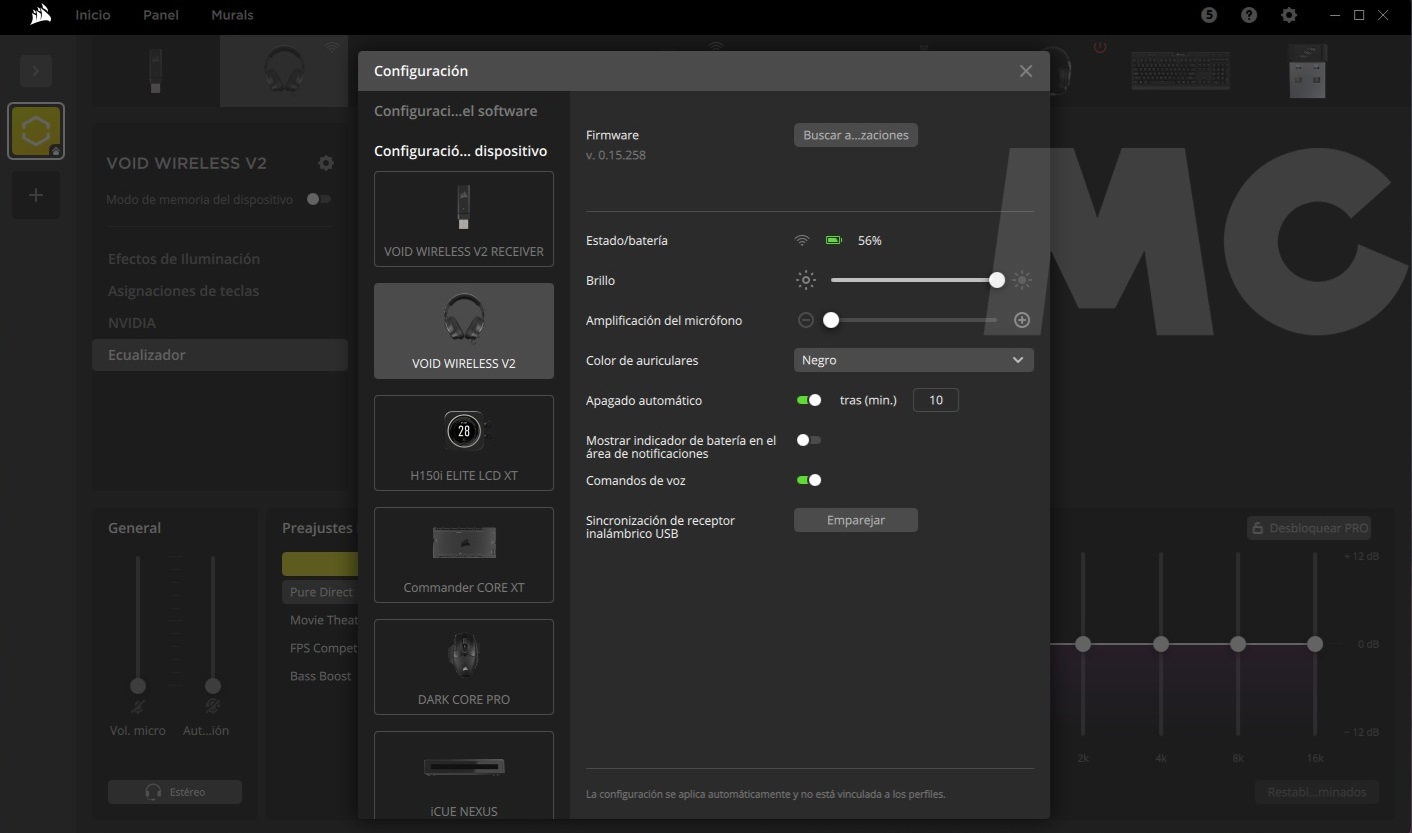This screenshot has width=1412, height=833.
Task: Click the Emparejar button
Action: (x=855, y=520)
